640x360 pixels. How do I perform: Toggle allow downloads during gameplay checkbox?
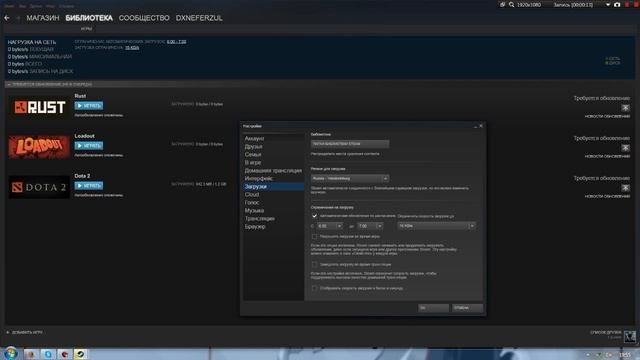[314, 236]
